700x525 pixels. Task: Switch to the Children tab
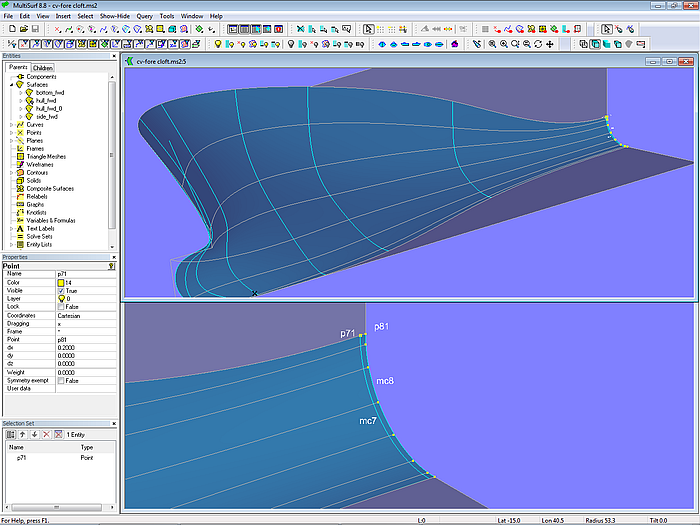pyautogui.click(x=43, y=68)
